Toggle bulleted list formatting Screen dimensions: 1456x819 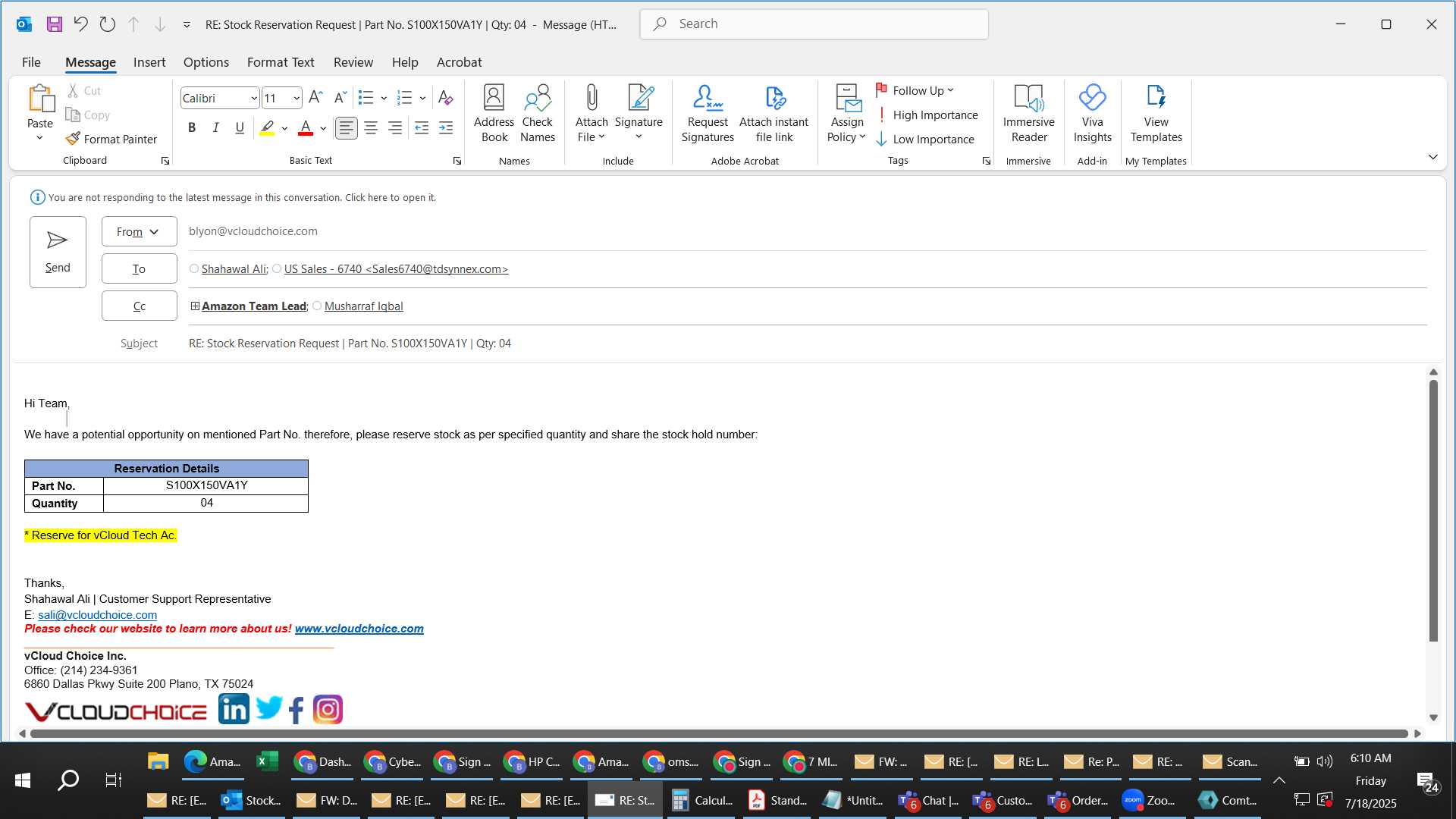coord(366,98)
